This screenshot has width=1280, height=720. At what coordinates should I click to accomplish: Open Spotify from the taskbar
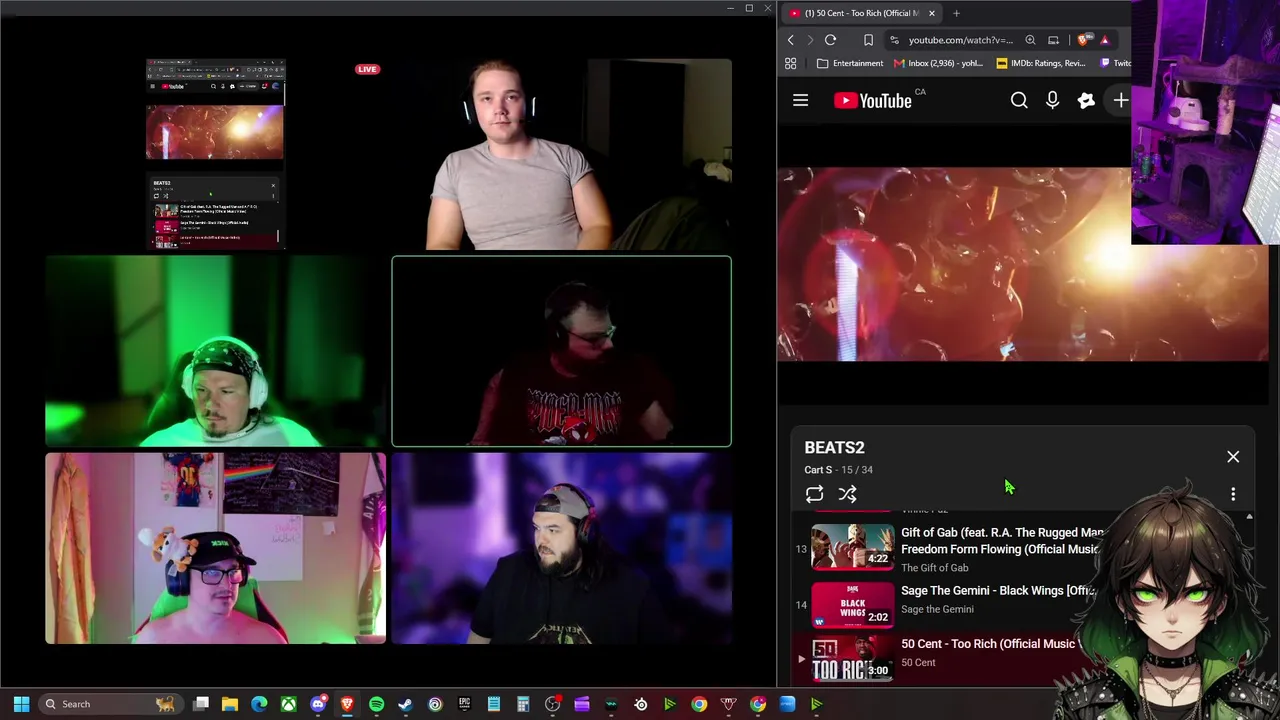[x=376, y=704]
